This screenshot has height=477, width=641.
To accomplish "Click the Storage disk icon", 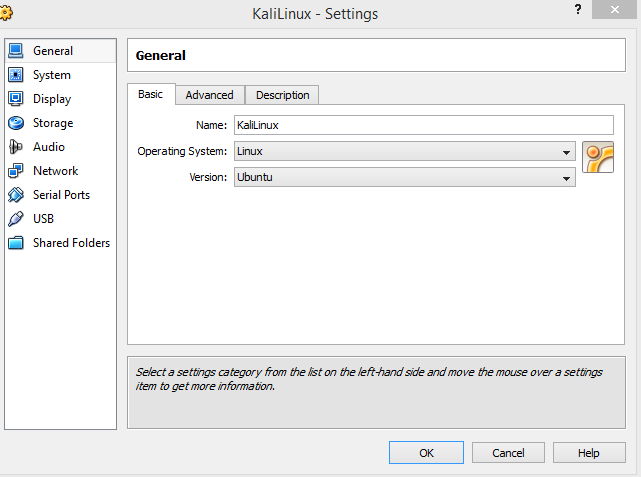I will click(x=16, y=123).
